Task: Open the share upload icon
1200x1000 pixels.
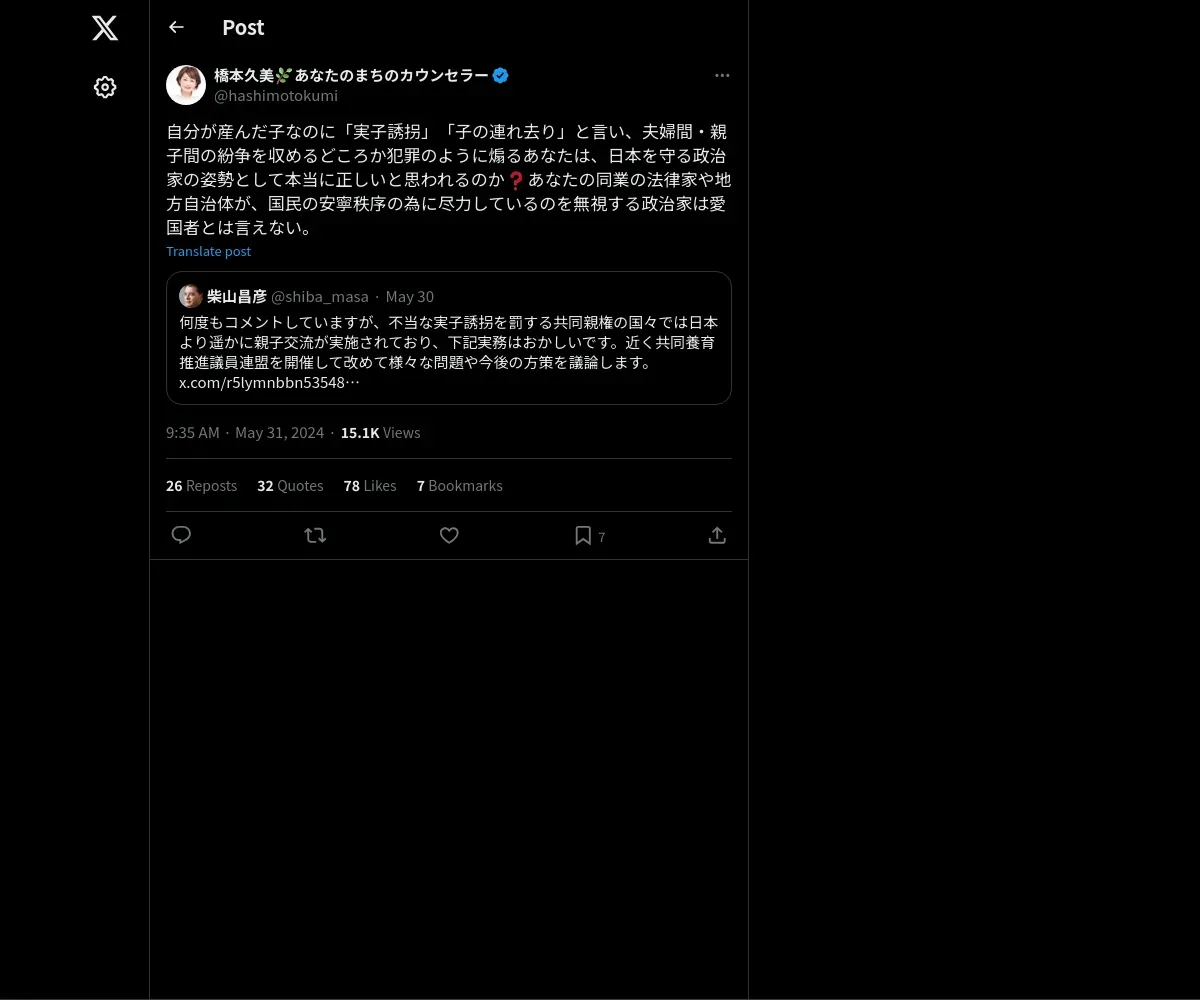Action: click(717, 535)
